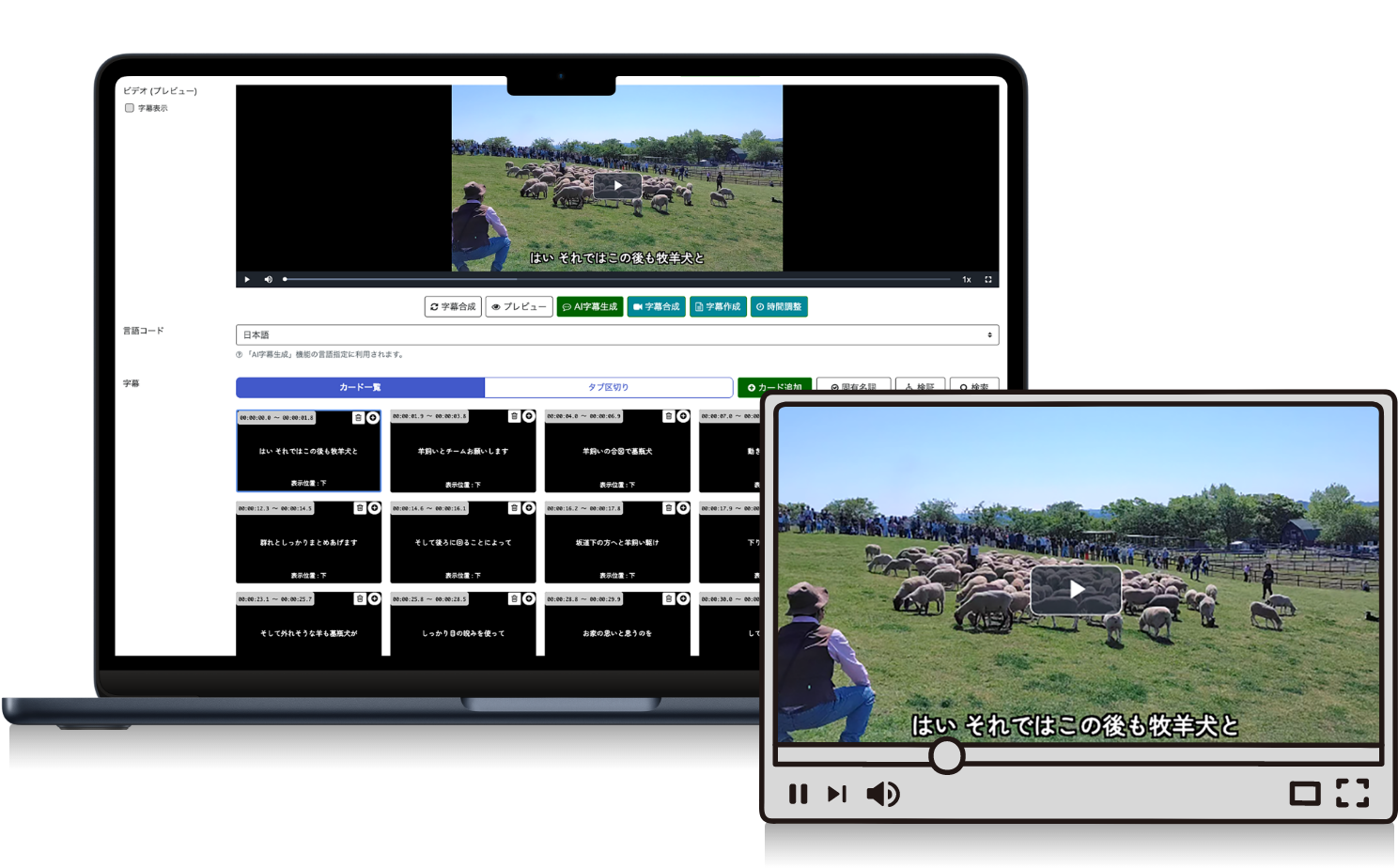Click plus icon on the 00:00:04.0 subtitle card
Viewport: 1398px width, 868px height.
[683, 416]
